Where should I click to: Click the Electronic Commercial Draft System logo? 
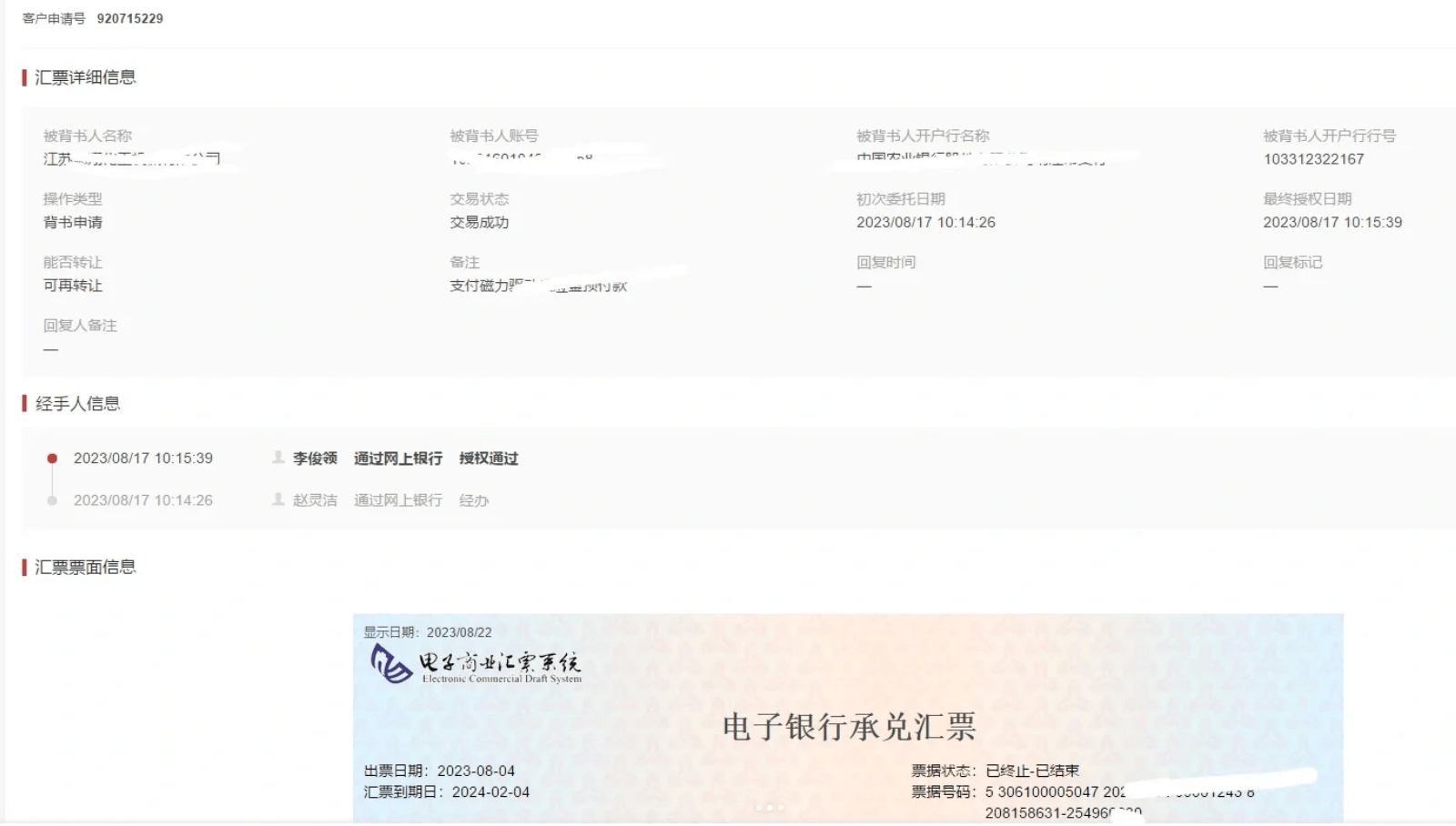[476, 664]
